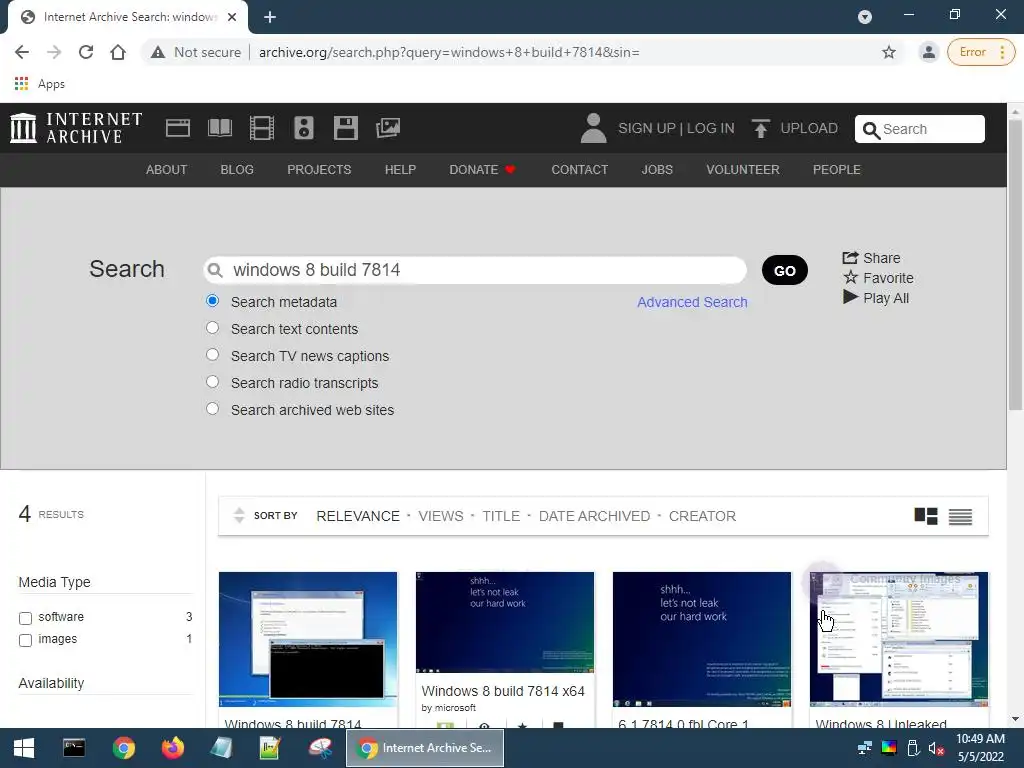Launch Command Prompt from the taskbar
Viewport: 1024px width, 768px height.
pos(74,748)
